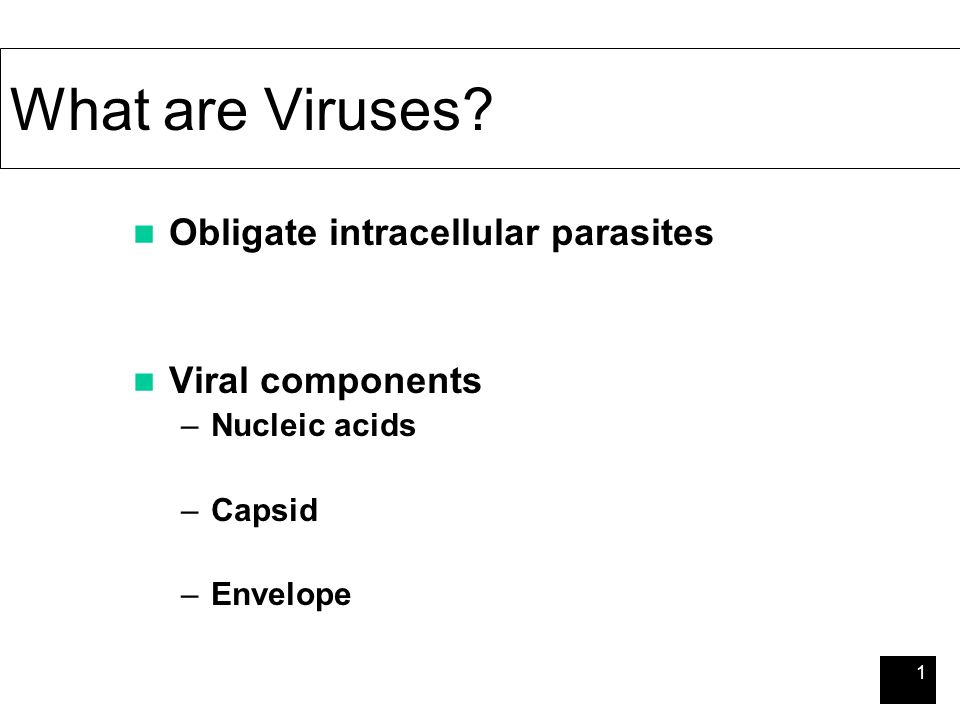The image size is (960, 720).
Task: Click the 'Nucleic acids' sub-bullet
Action: click(313, 425)
